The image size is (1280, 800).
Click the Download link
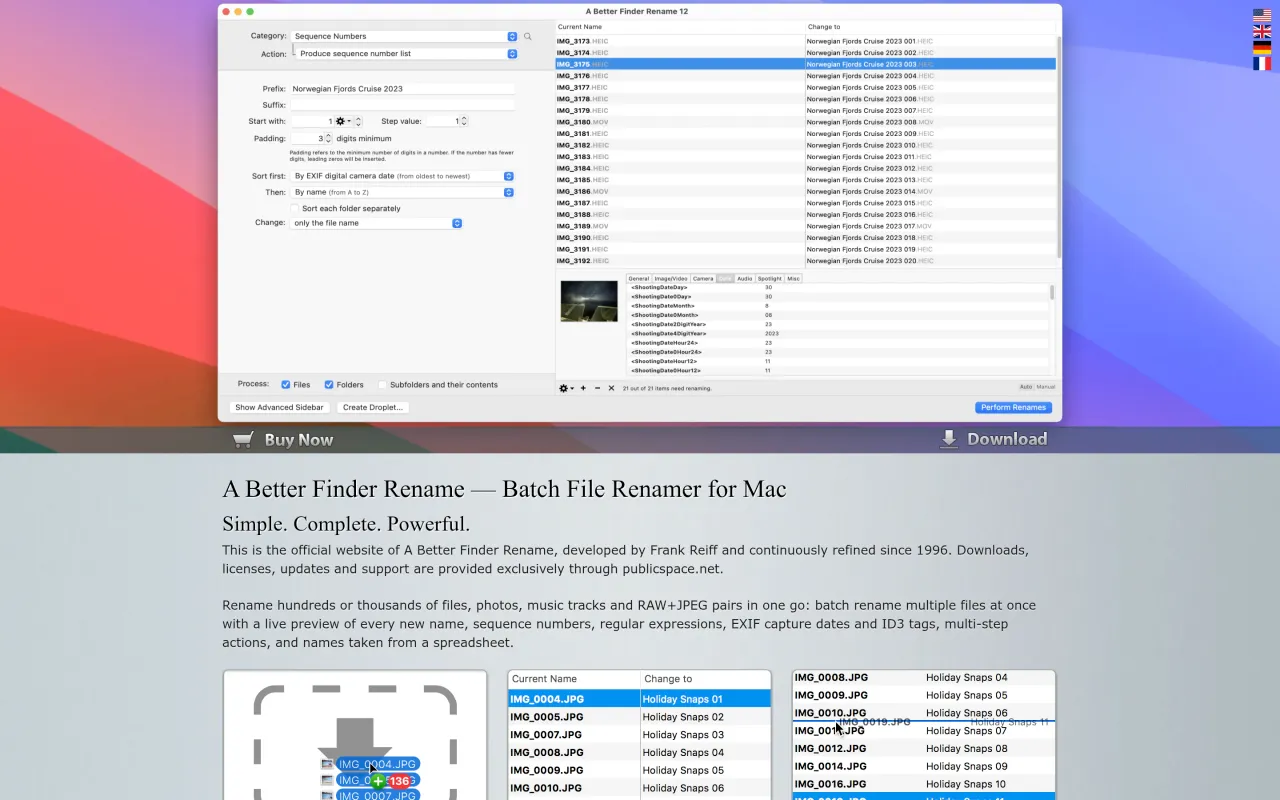tap(1007, 439)
